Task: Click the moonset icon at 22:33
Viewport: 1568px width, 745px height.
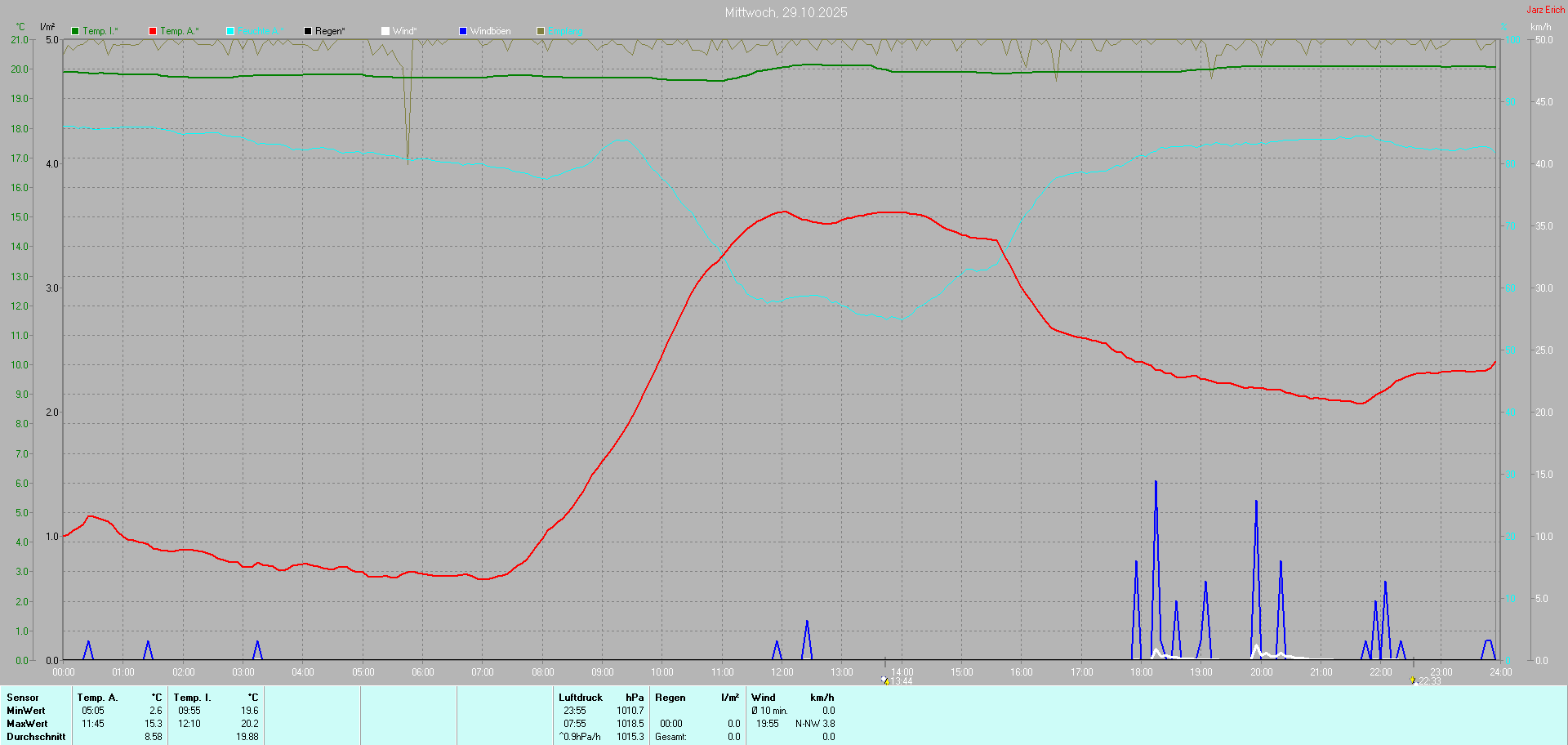Action: [1413, 680]
